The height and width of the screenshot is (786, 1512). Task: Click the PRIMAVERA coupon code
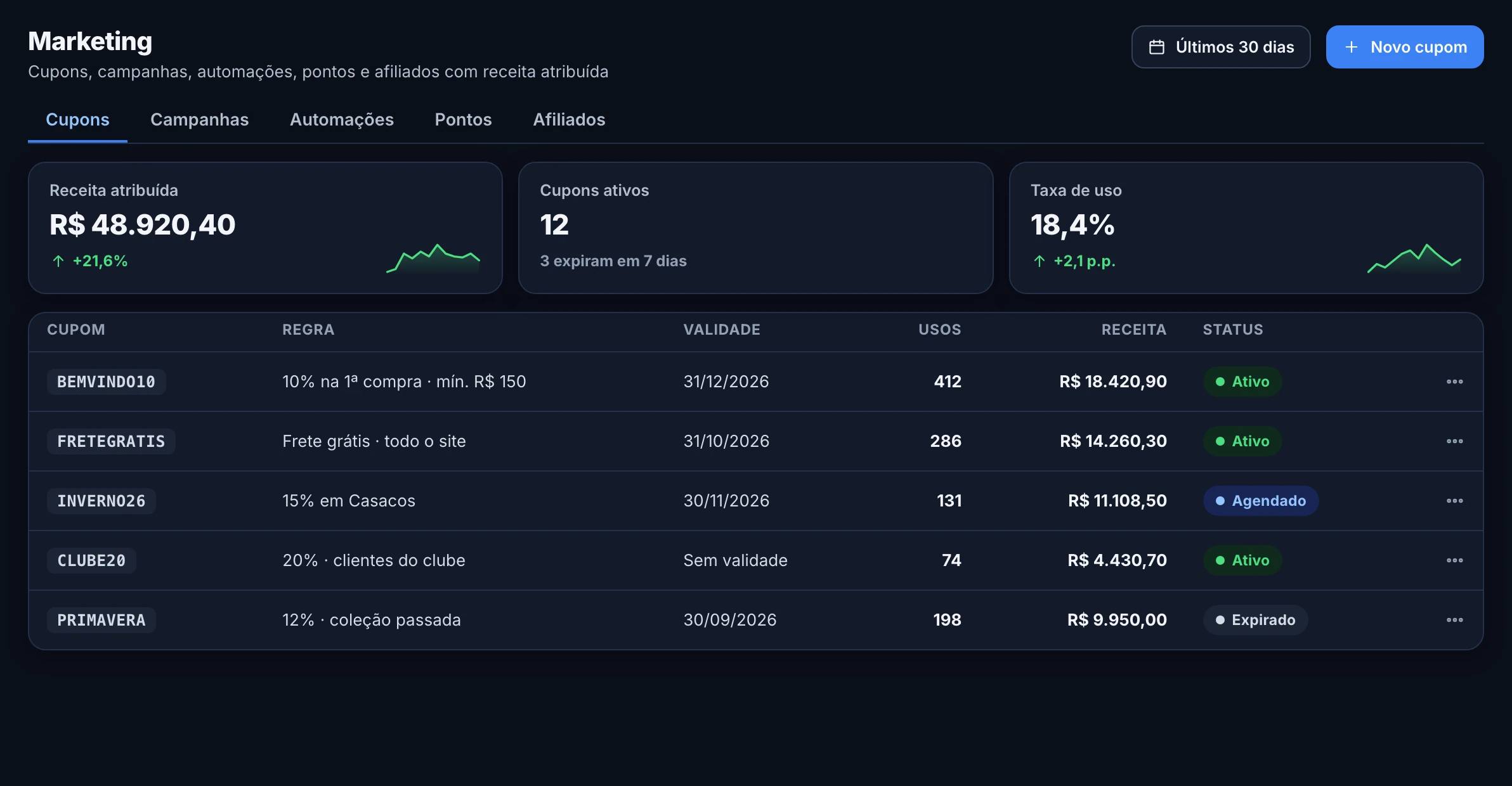101,620
